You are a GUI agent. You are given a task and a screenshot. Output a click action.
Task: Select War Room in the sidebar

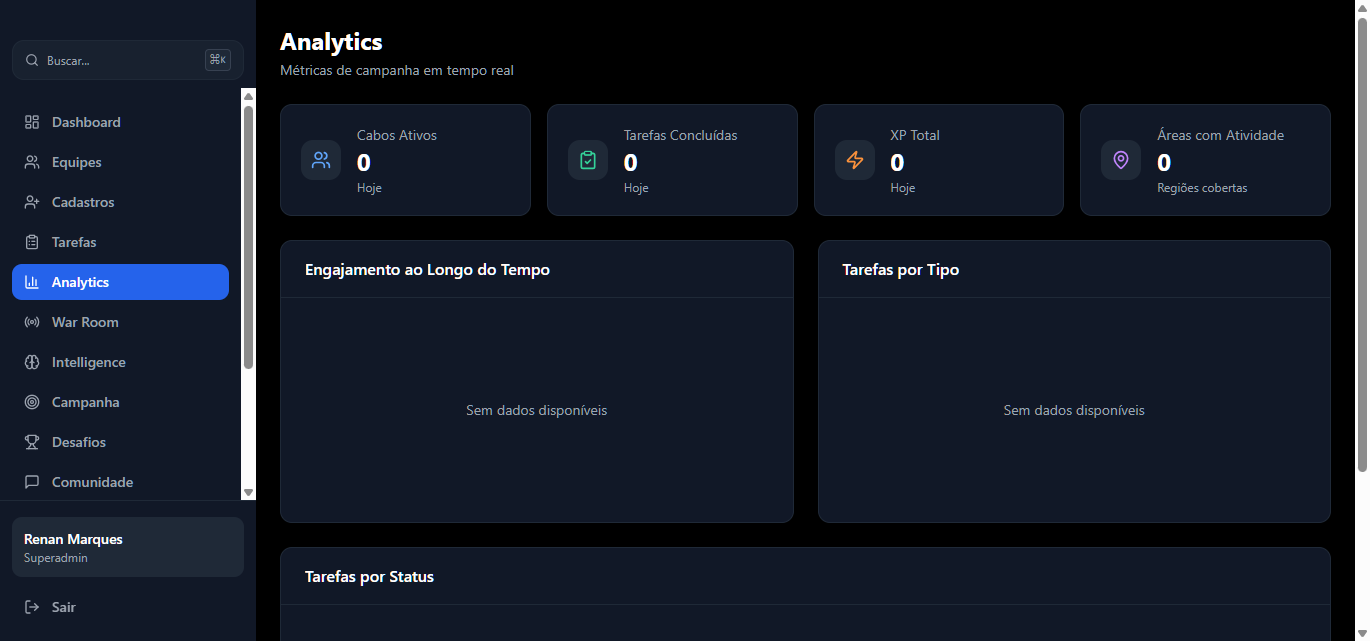(x=85, y=322)
